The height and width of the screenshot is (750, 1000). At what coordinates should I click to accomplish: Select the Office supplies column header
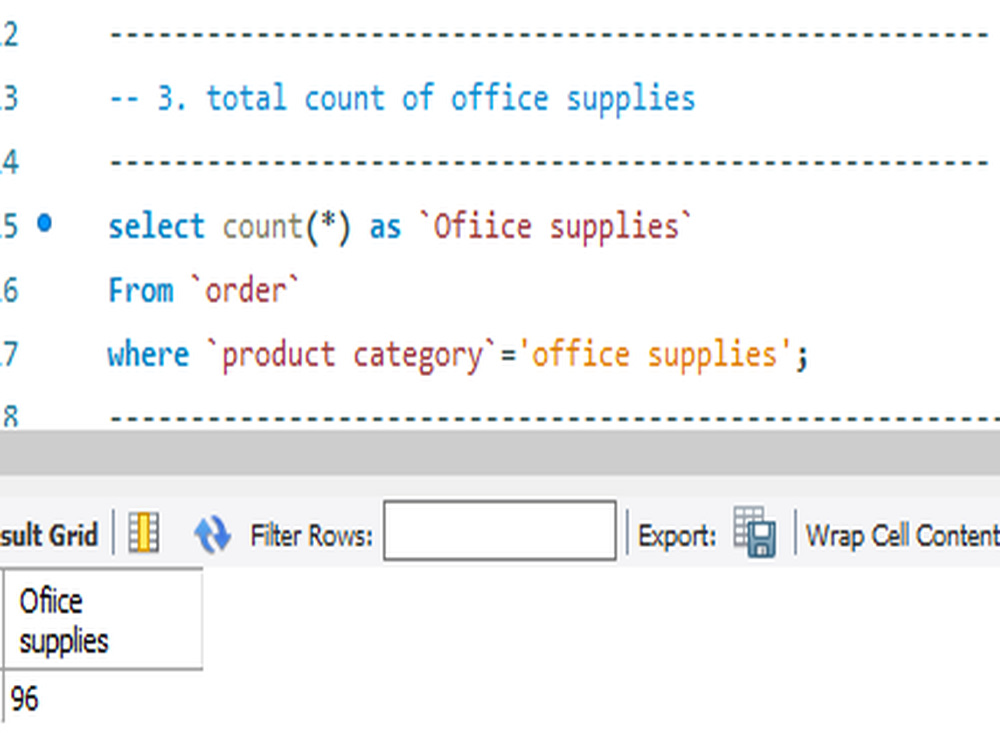coord(103,621)
